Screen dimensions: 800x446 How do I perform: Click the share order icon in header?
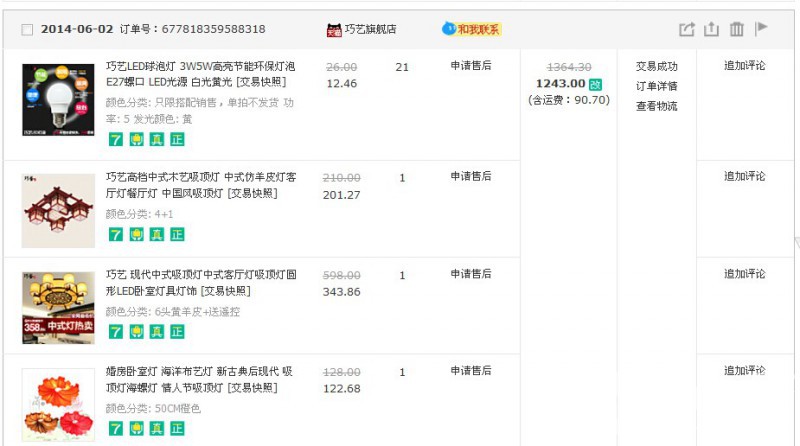pos(686,29)
